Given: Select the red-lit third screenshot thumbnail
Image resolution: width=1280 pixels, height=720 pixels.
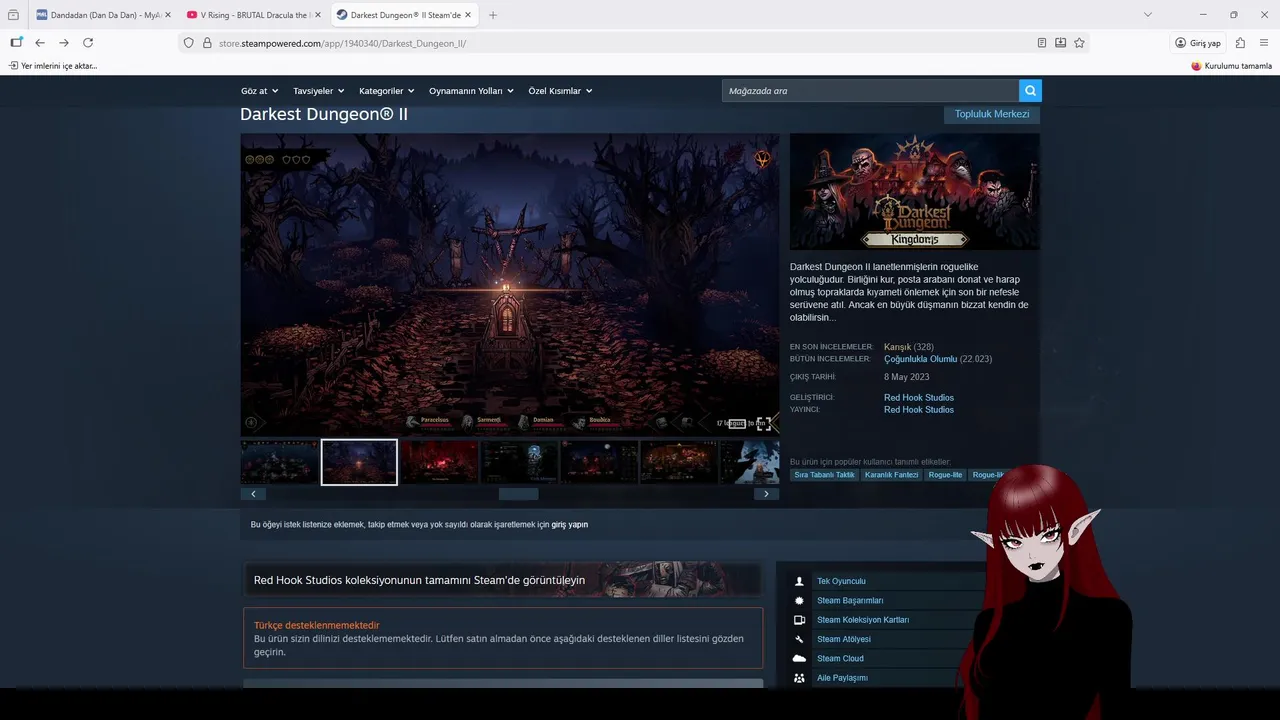Looking at the screenshot, I should (439, 462).
